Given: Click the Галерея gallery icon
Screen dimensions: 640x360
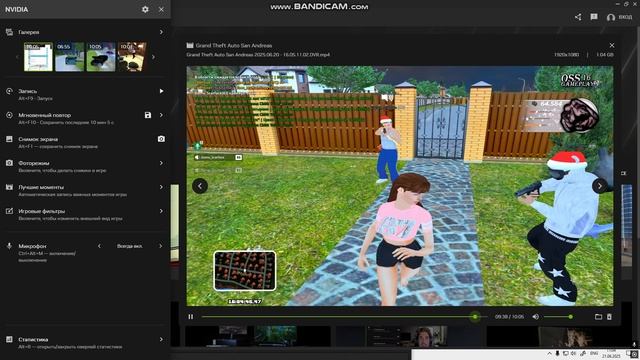Looking at the screenshot, I should coord(9,32).
